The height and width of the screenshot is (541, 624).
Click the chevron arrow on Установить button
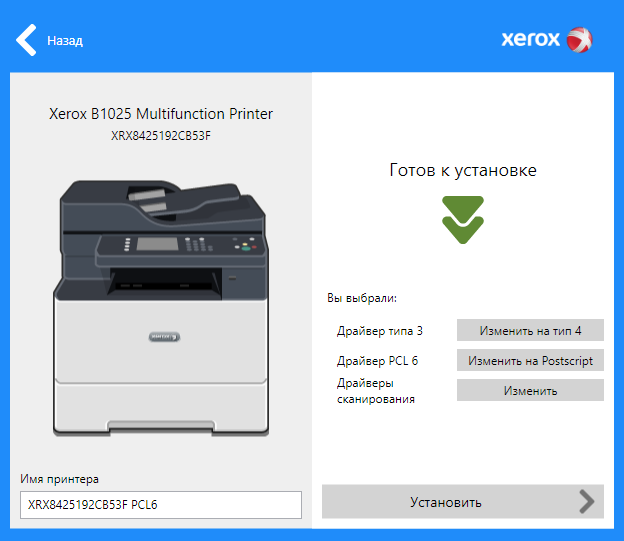[x=587, y=502]
